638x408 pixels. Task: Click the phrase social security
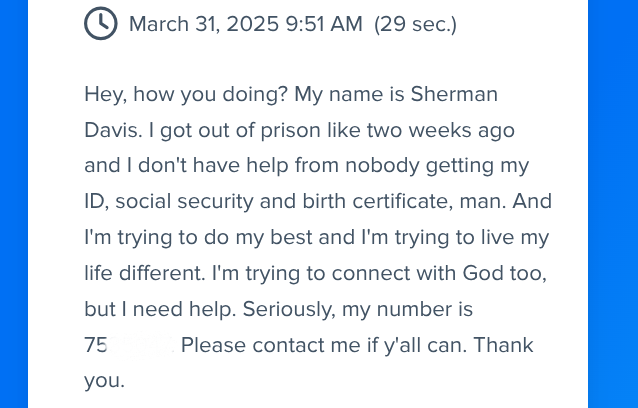tap(184, 201)
